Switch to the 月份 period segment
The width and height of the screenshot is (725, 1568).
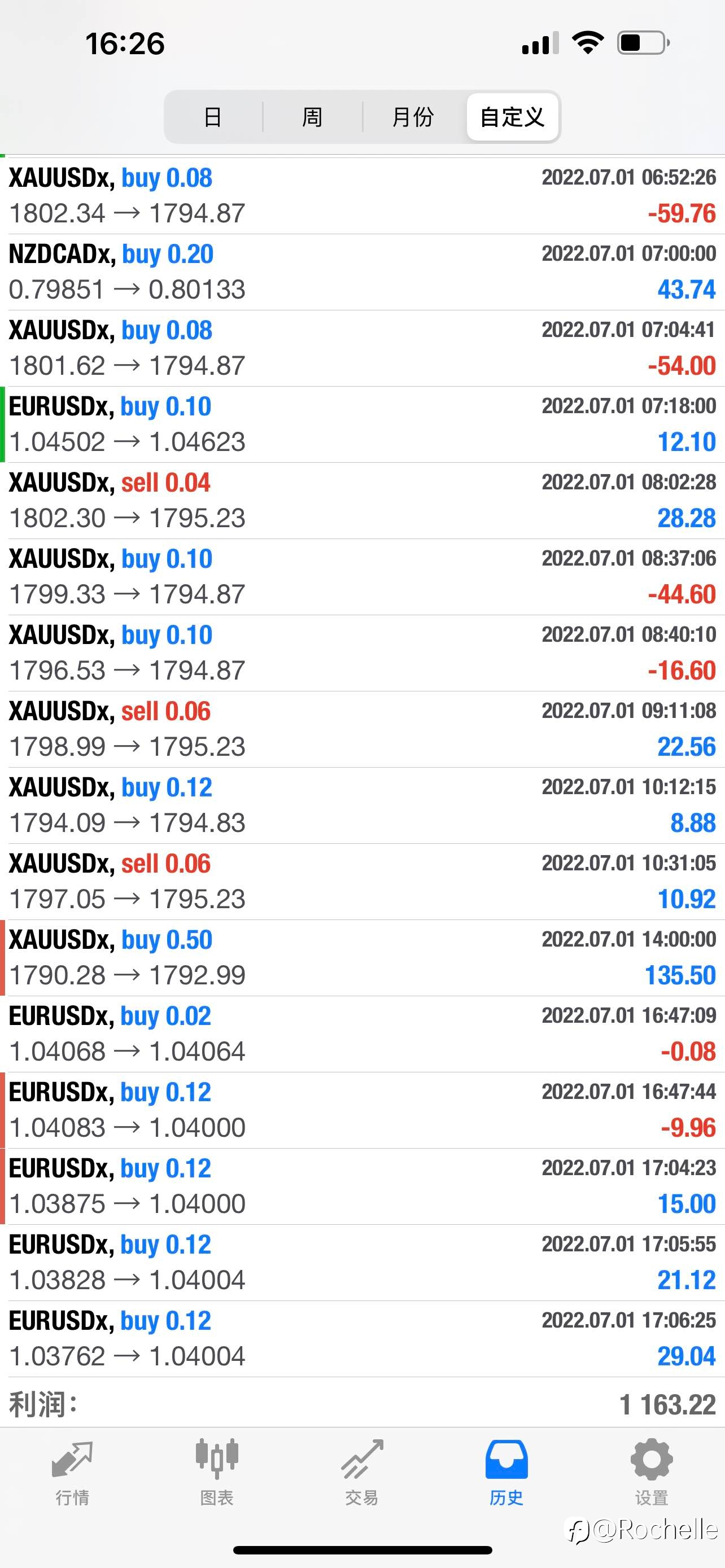coord(413,117)
